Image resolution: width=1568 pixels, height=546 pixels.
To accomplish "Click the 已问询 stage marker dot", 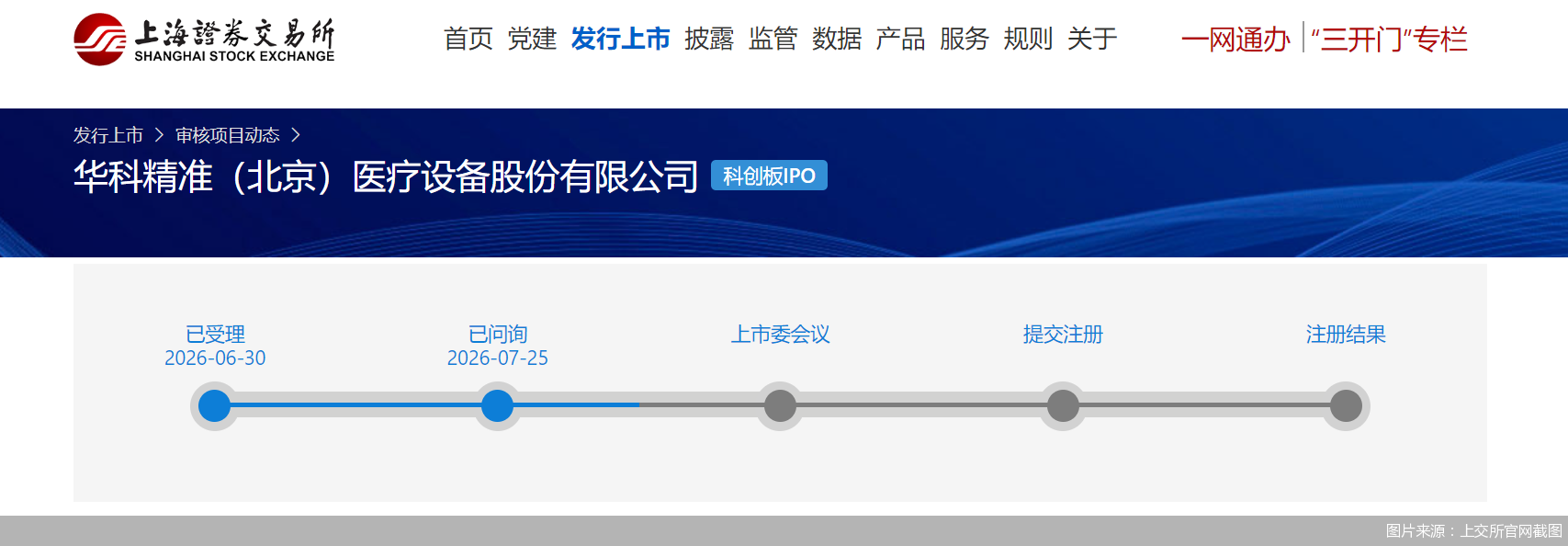I will pyautogui.click(x=497, y=405).
